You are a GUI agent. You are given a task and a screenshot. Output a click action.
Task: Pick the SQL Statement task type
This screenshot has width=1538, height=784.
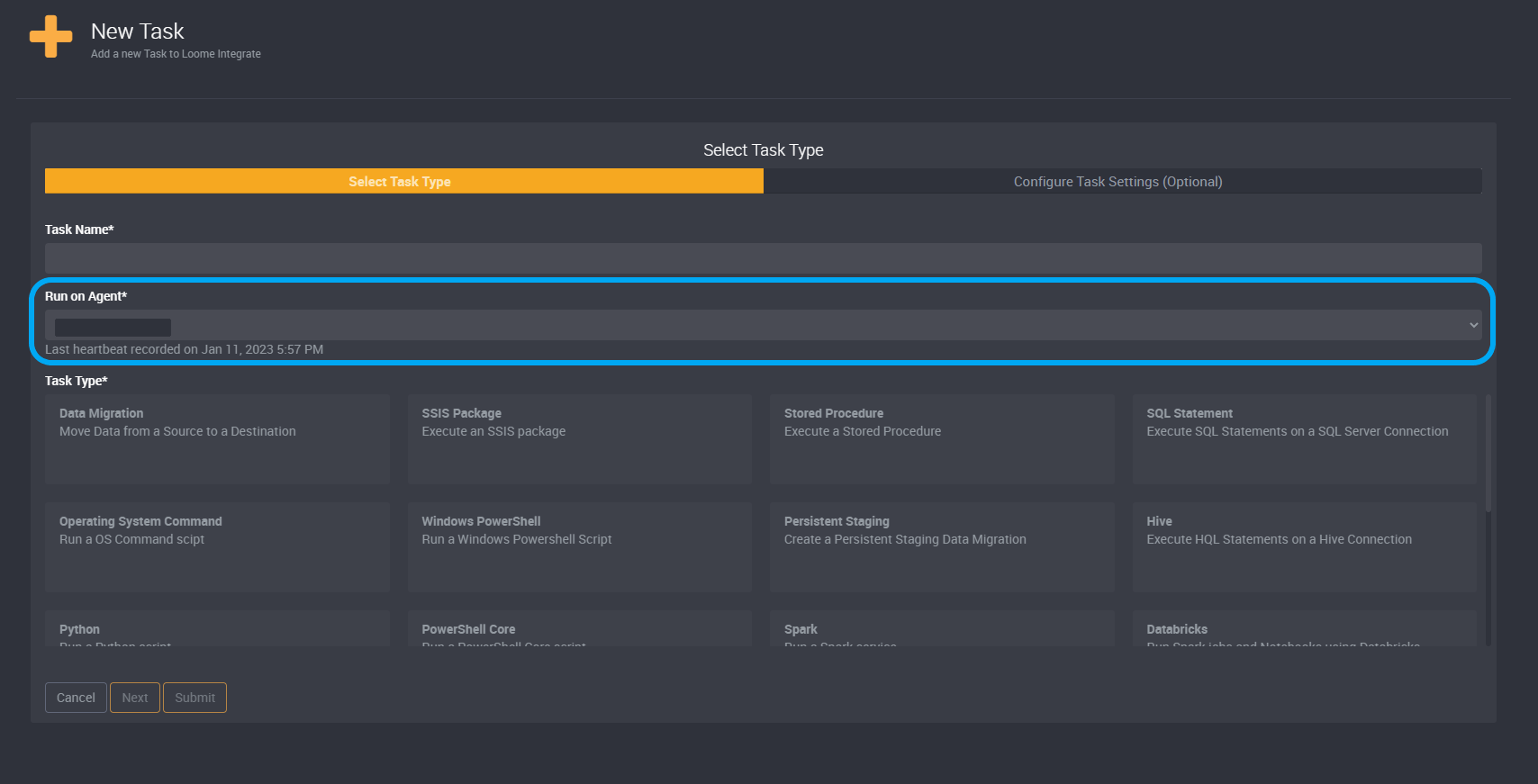tap(1305, 439)
